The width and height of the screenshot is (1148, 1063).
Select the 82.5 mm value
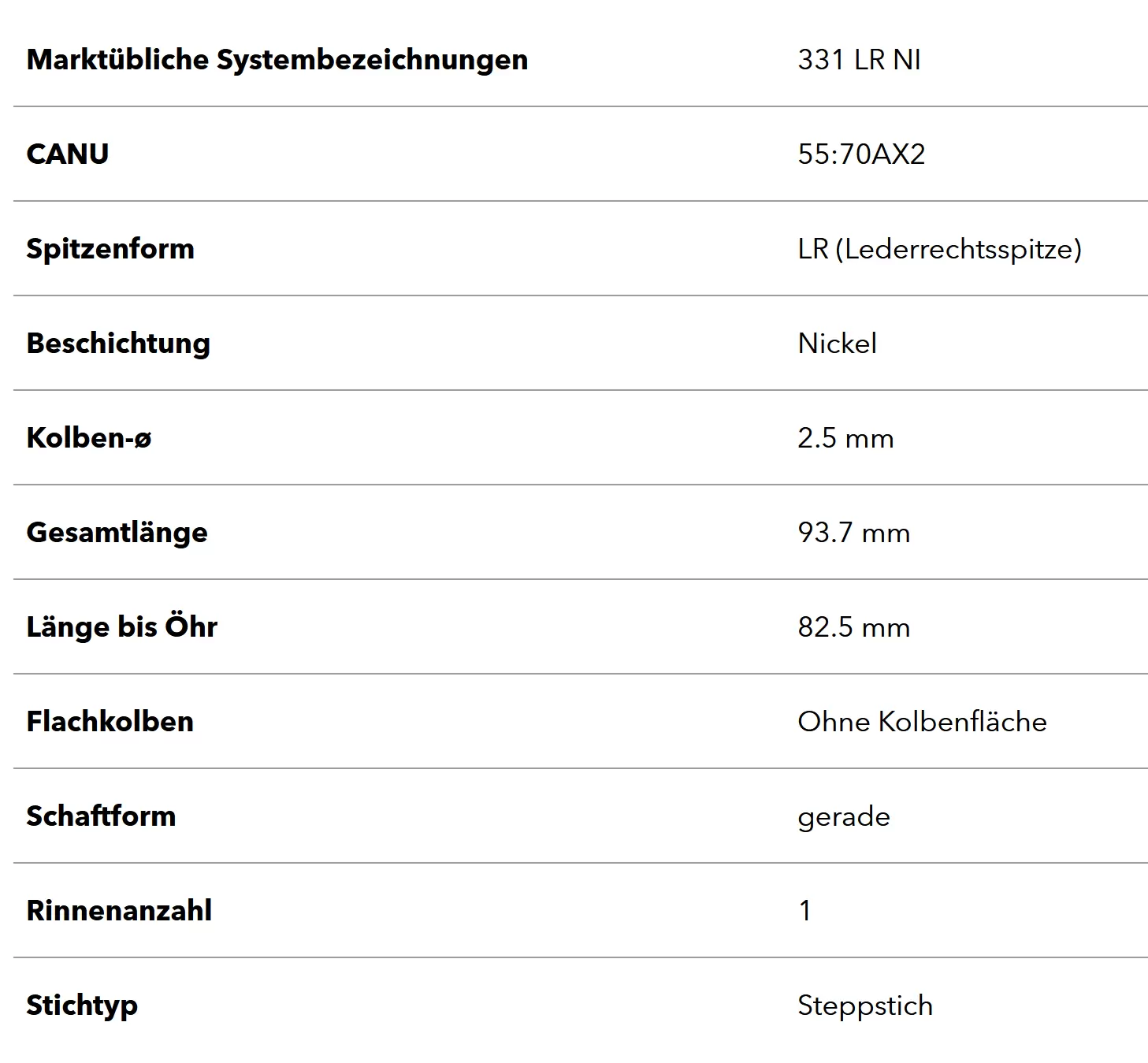click(x=853, y=627)
